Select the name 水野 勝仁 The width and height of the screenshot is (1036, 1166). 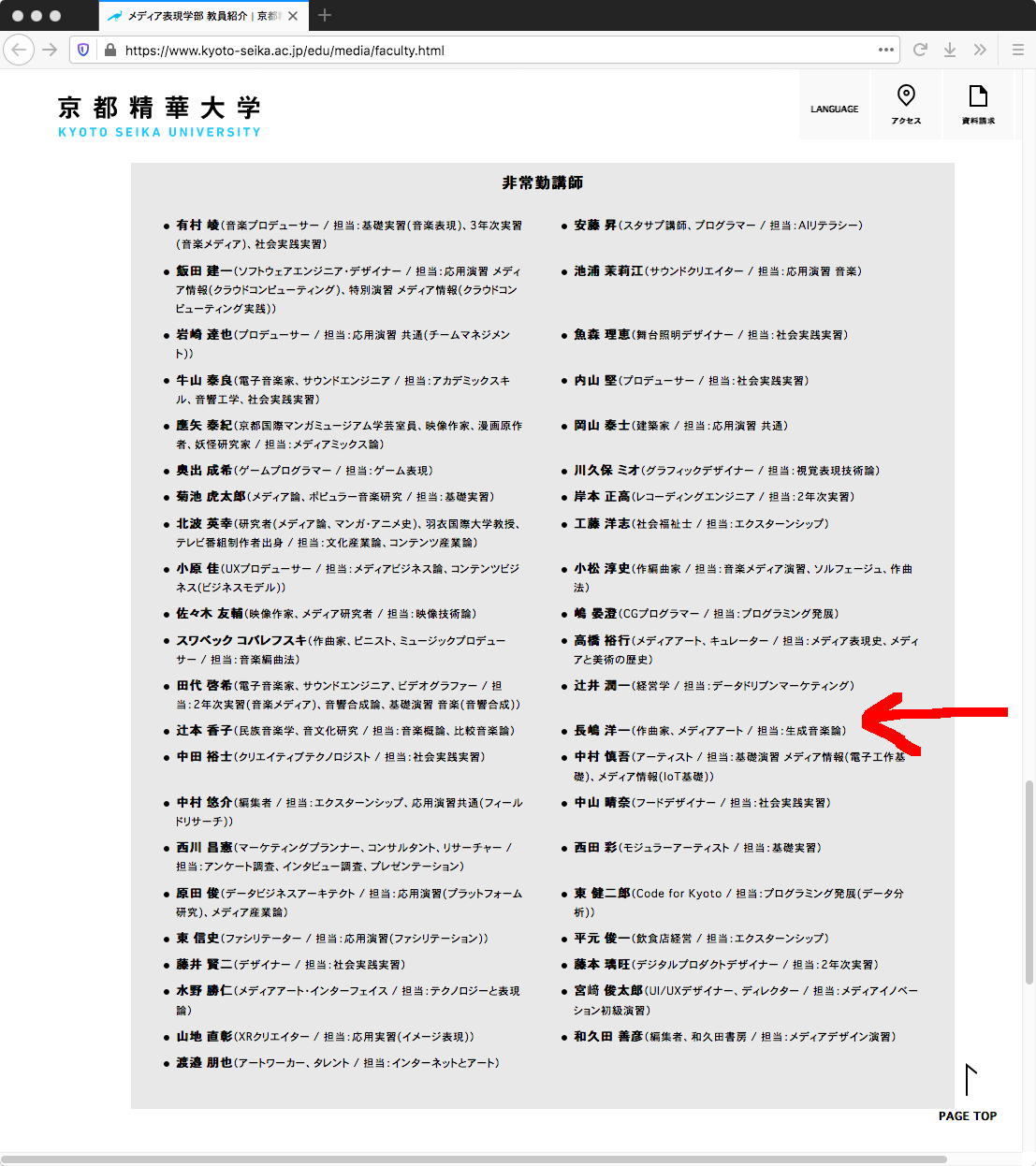204,991
